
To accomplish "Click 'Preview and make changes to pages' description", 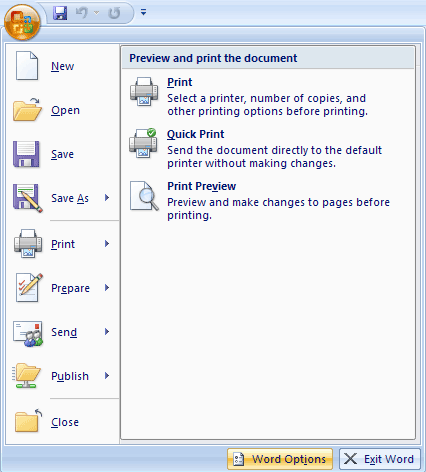I will (278, 209).
